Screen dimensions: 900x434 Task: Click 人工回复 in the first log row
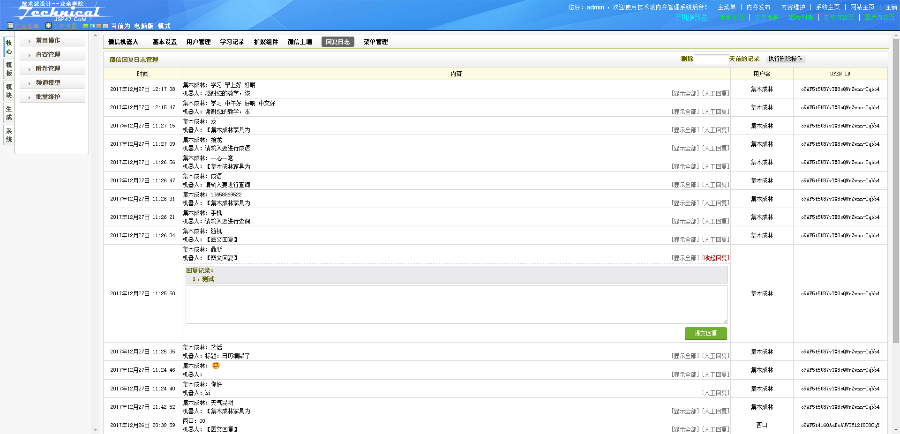point(715,91)
